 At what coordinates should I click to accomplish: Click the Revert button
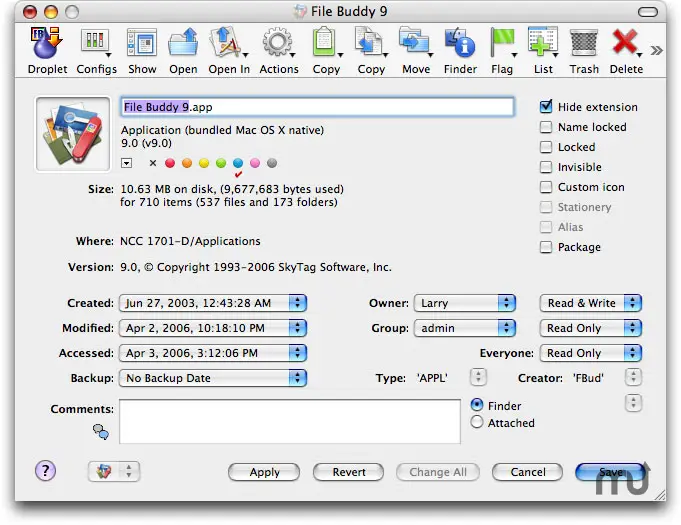(x=348, y=472)
